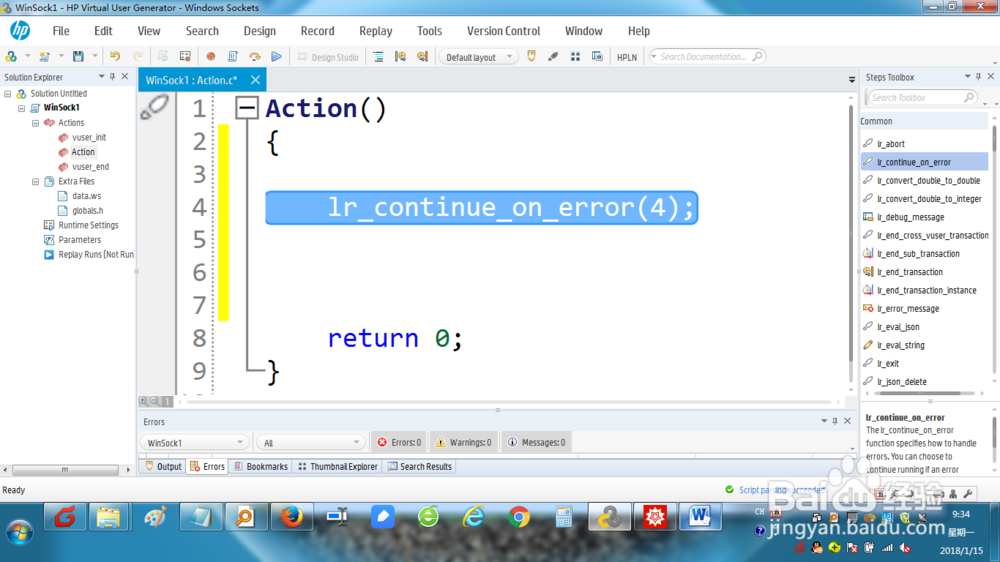
Task: Click the Save script toolbar icon
Action: point(78,57)
